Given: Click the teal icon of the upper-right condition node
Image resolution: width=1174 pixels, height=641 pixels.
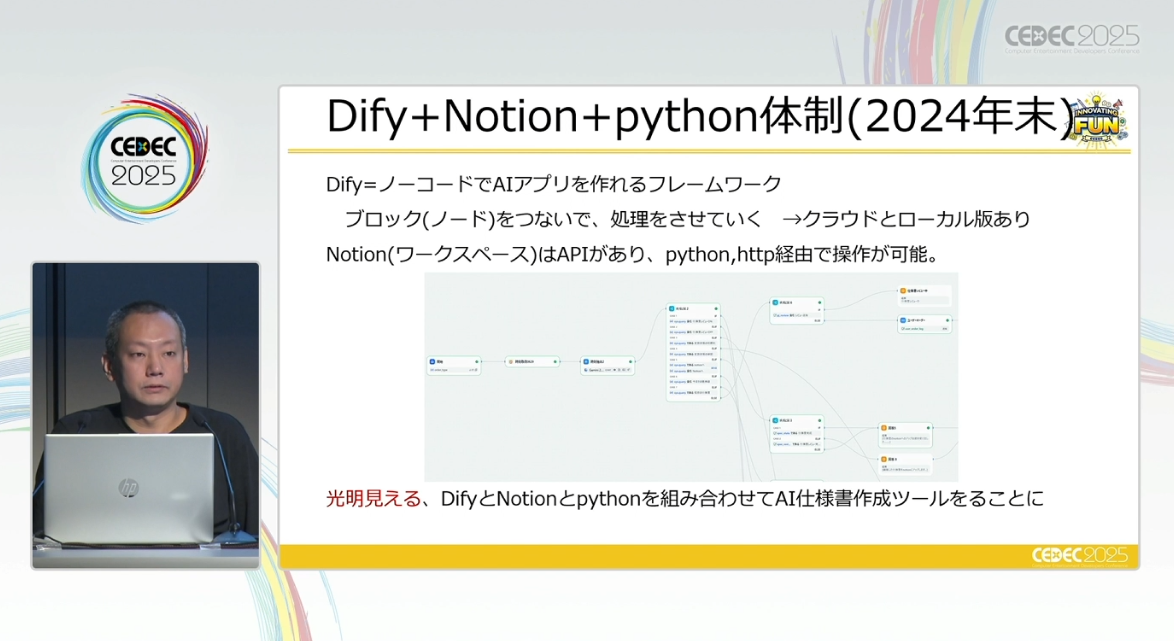Looking at the screenshot, I should [x=775, y=303].
